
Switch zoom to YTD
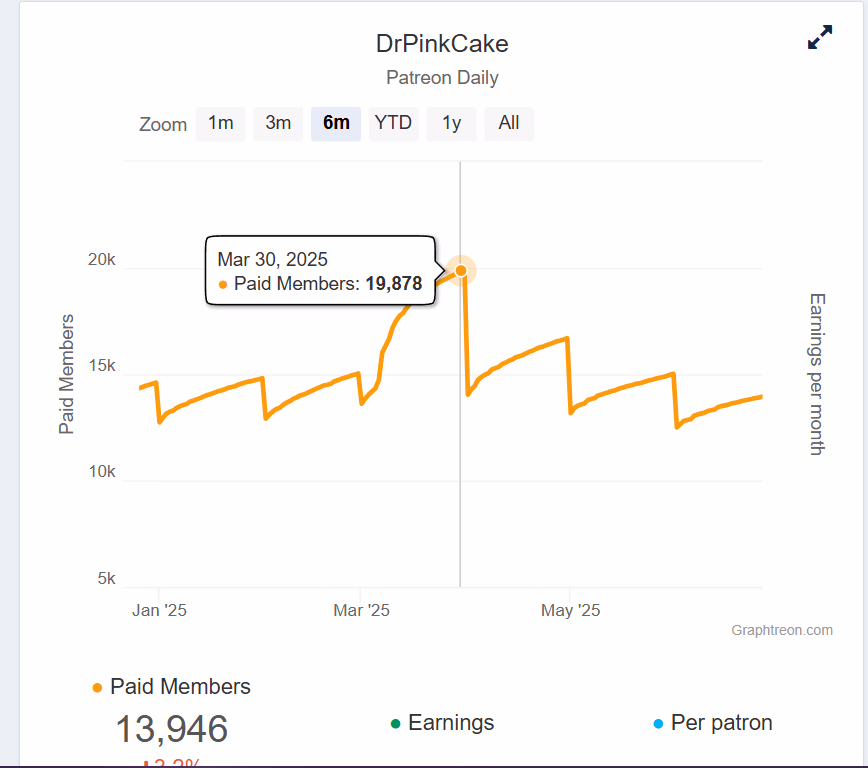pos(393,123)
